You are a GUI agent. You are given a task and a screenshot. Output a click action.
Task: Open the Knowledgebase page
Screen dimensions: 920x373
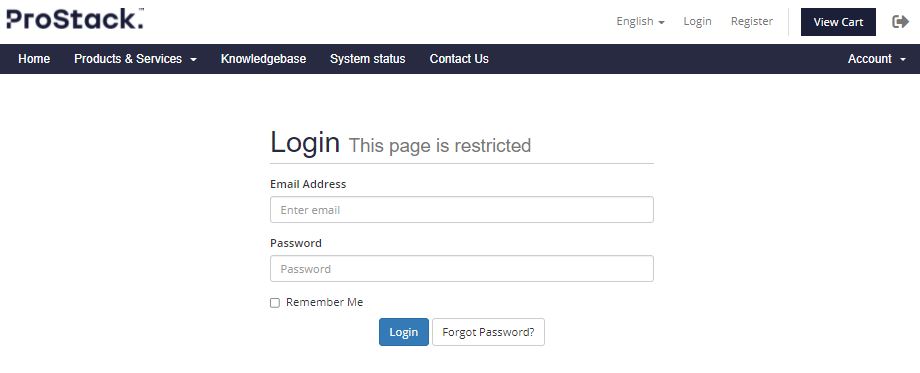(x=263, y=59)
